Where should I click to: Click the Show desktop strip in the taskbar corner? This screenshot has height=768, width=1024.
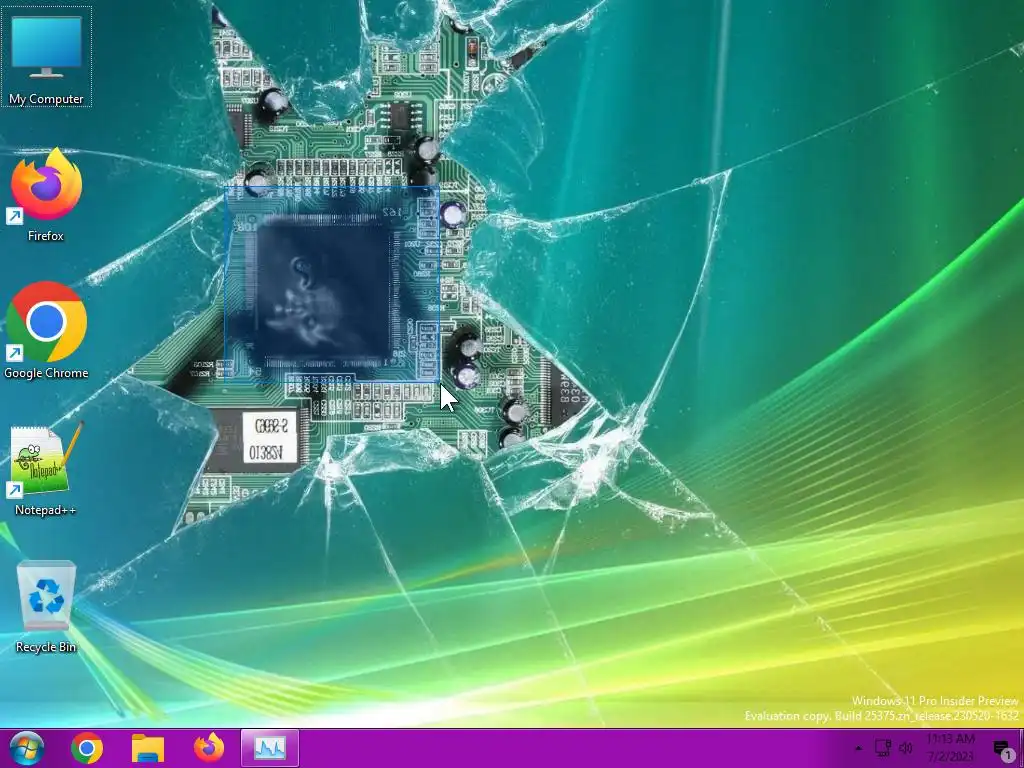click(1021, 748)
